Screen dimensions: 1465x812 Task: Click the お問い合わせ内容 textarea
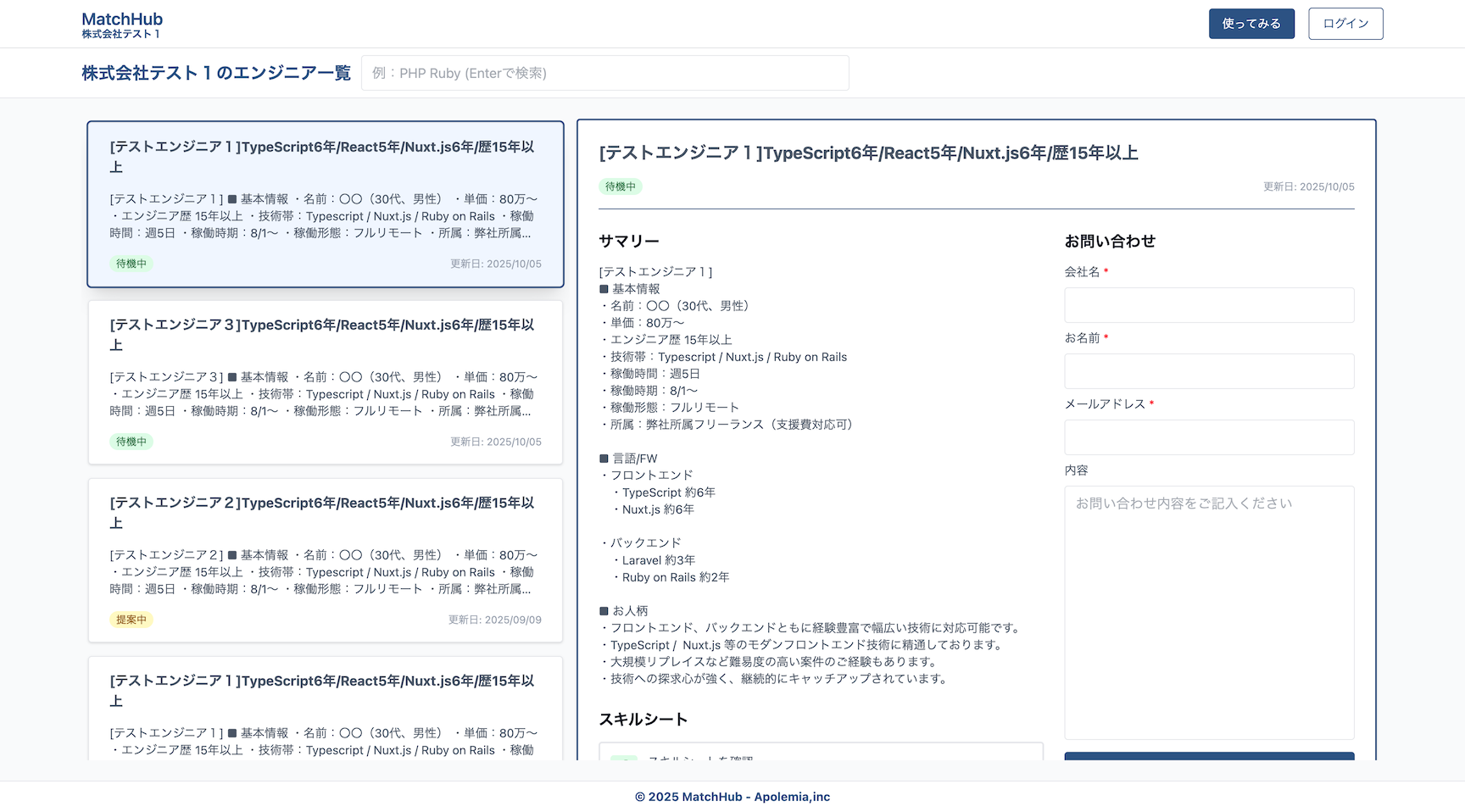[x=1209, y=612]
